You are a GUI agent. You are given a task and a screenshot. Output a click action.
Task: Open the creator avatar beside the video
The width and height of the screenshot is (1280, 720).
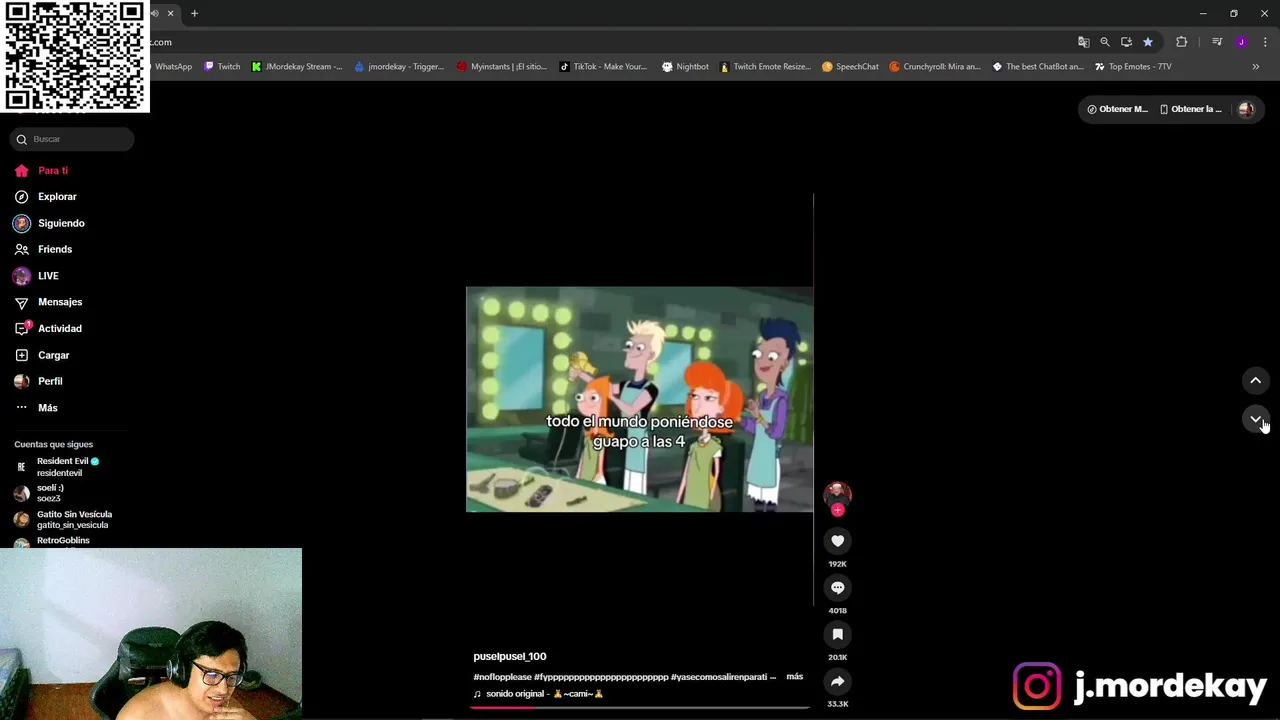838,493
